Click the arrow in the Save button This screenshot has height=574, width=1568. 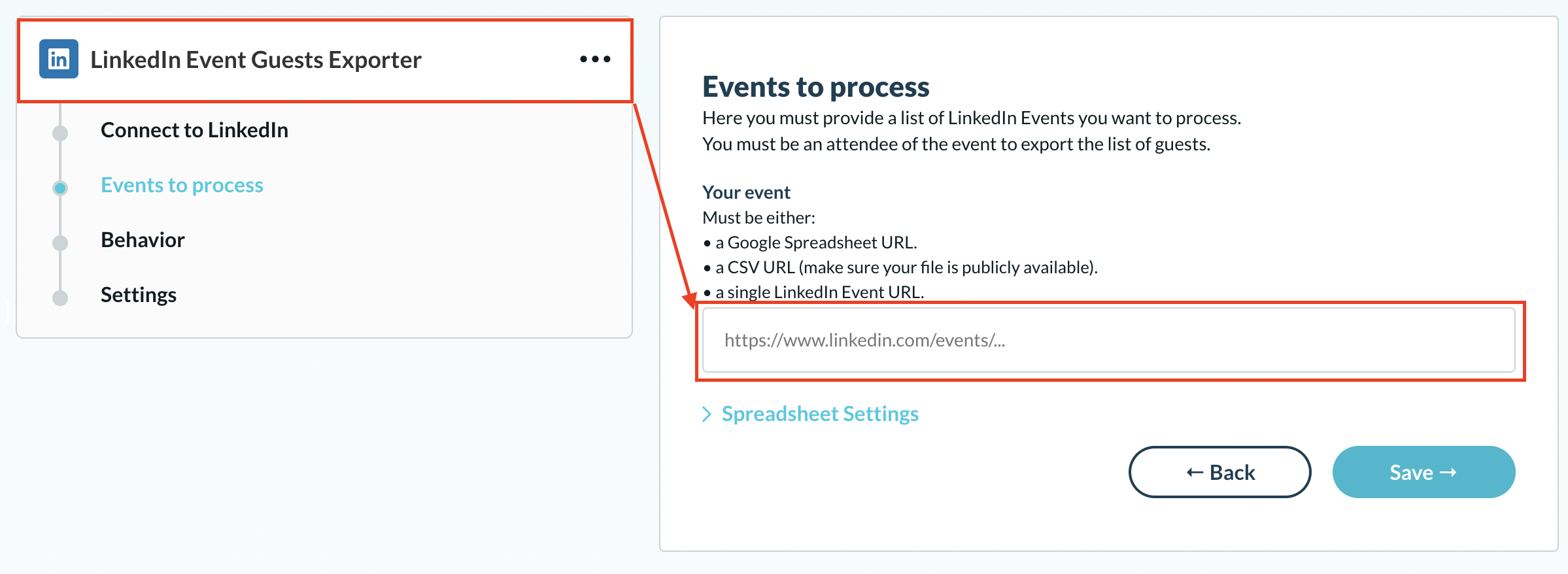(1448, 472)
